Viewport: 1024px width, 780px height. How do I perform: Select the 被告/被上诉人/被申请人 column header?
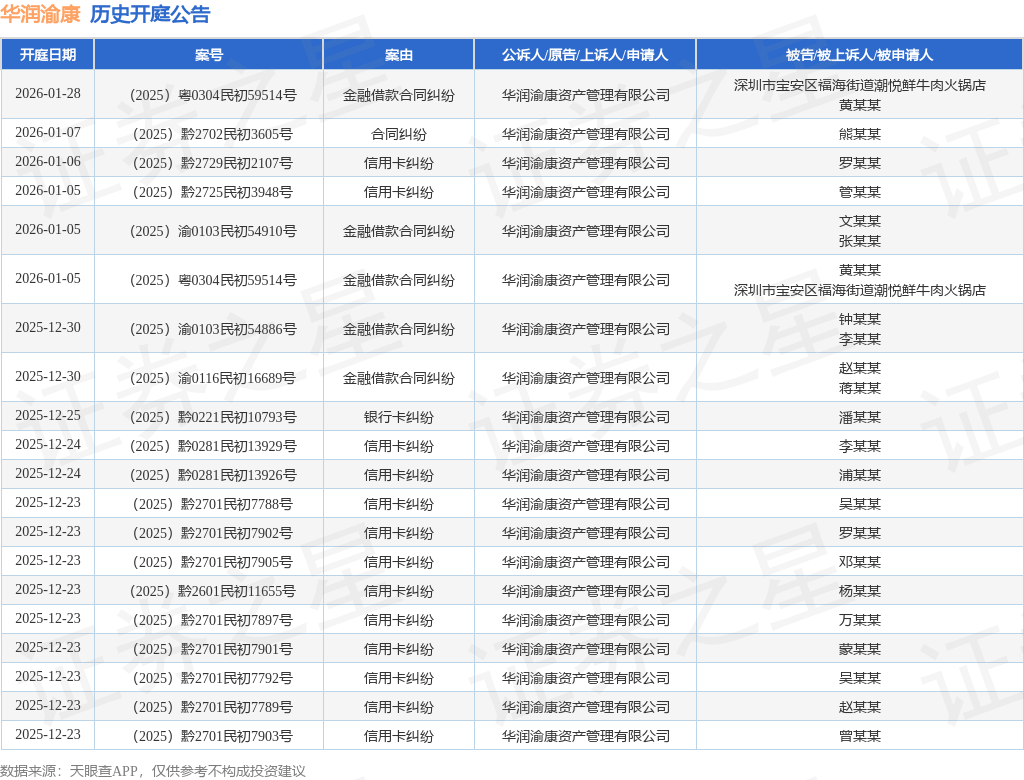859,55
